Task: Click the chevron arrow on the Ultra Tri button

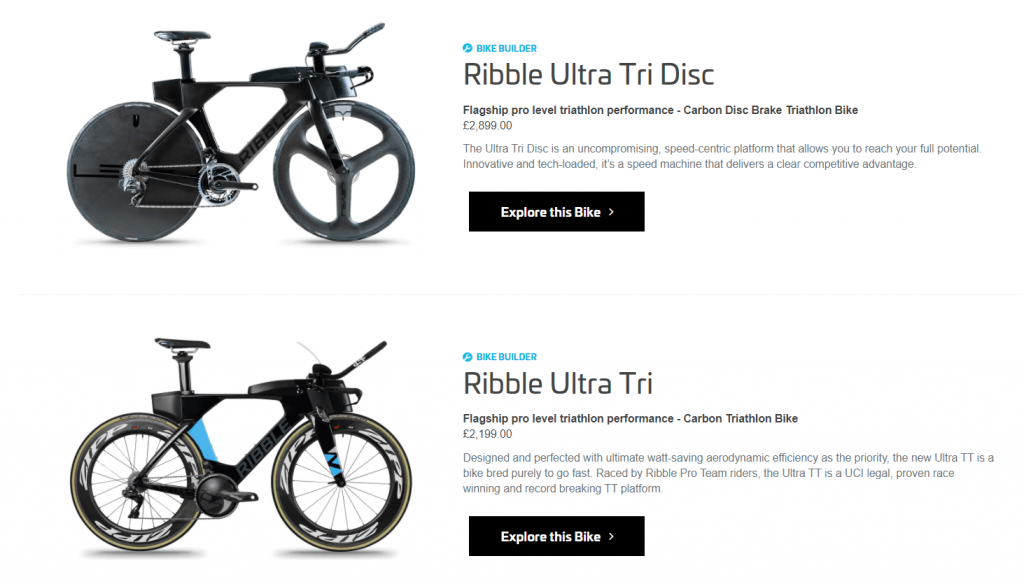Action: coord(611,536)
